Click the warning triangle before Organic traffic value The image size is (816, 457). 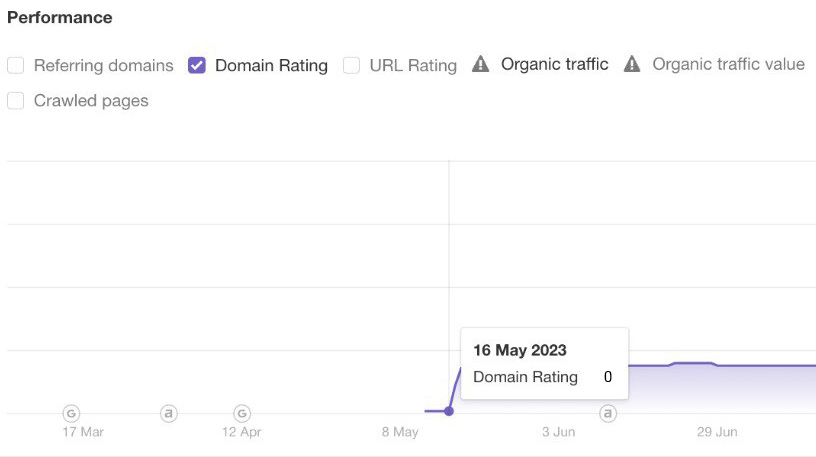click(631, 65)
